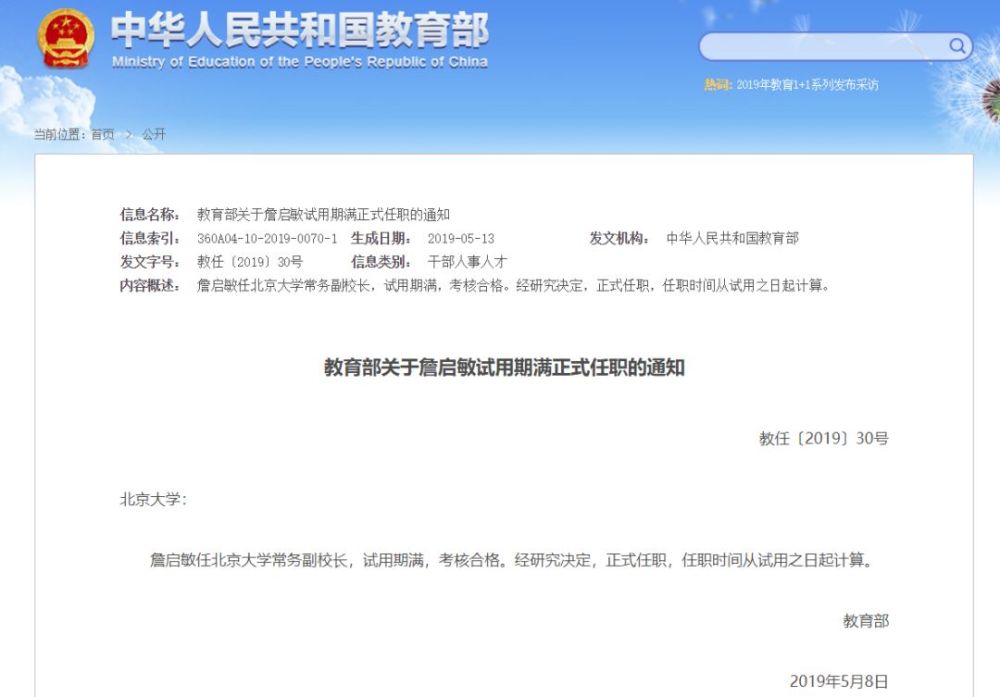Click document number 教任〔2019〕30号 in metadata

tap(250, 262)
